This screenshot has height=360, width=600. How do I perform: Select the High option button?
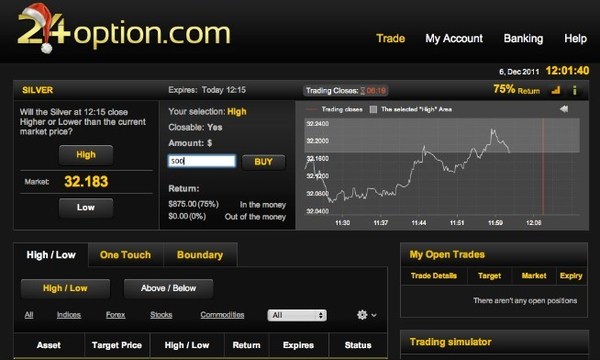pos(86,155)
